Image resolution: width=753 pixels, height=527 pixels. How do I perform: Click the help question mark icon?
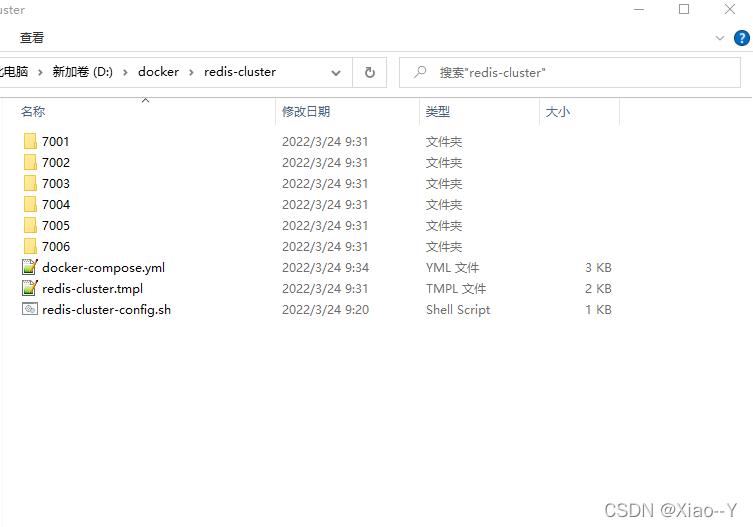741,38
